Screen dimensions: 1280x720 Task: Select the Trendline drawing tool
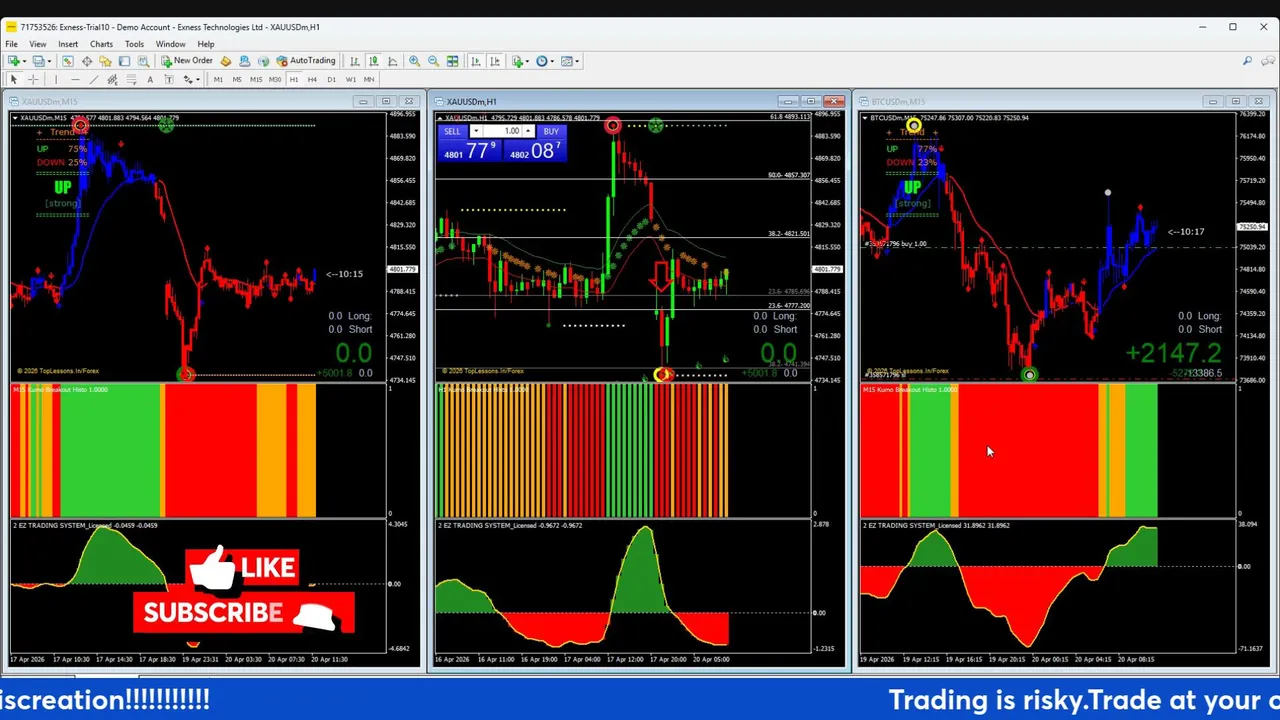click(x=94, y=79)
